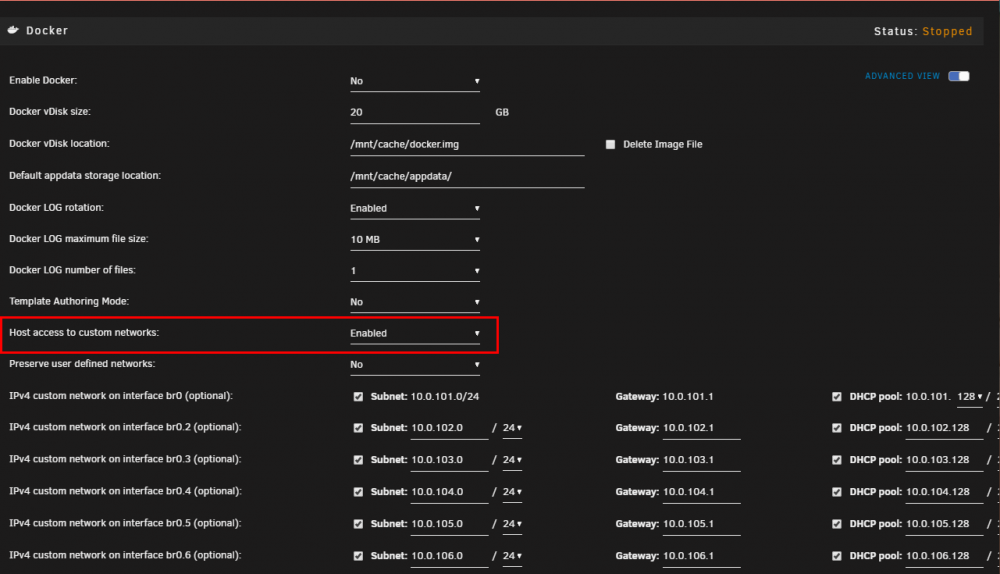Edit subnet field 10.0.103.0
Viewport: 1000px width, 574px height.
tap(449, 460)
